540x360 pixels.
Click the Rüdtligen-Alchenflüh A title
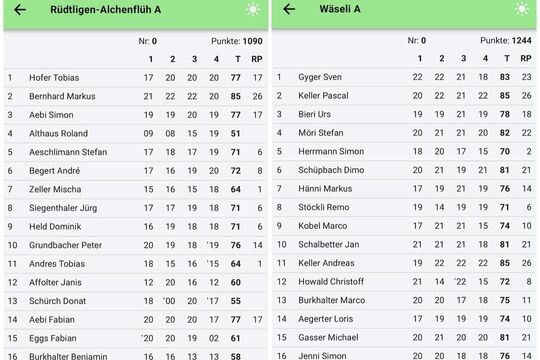(106, 10)
